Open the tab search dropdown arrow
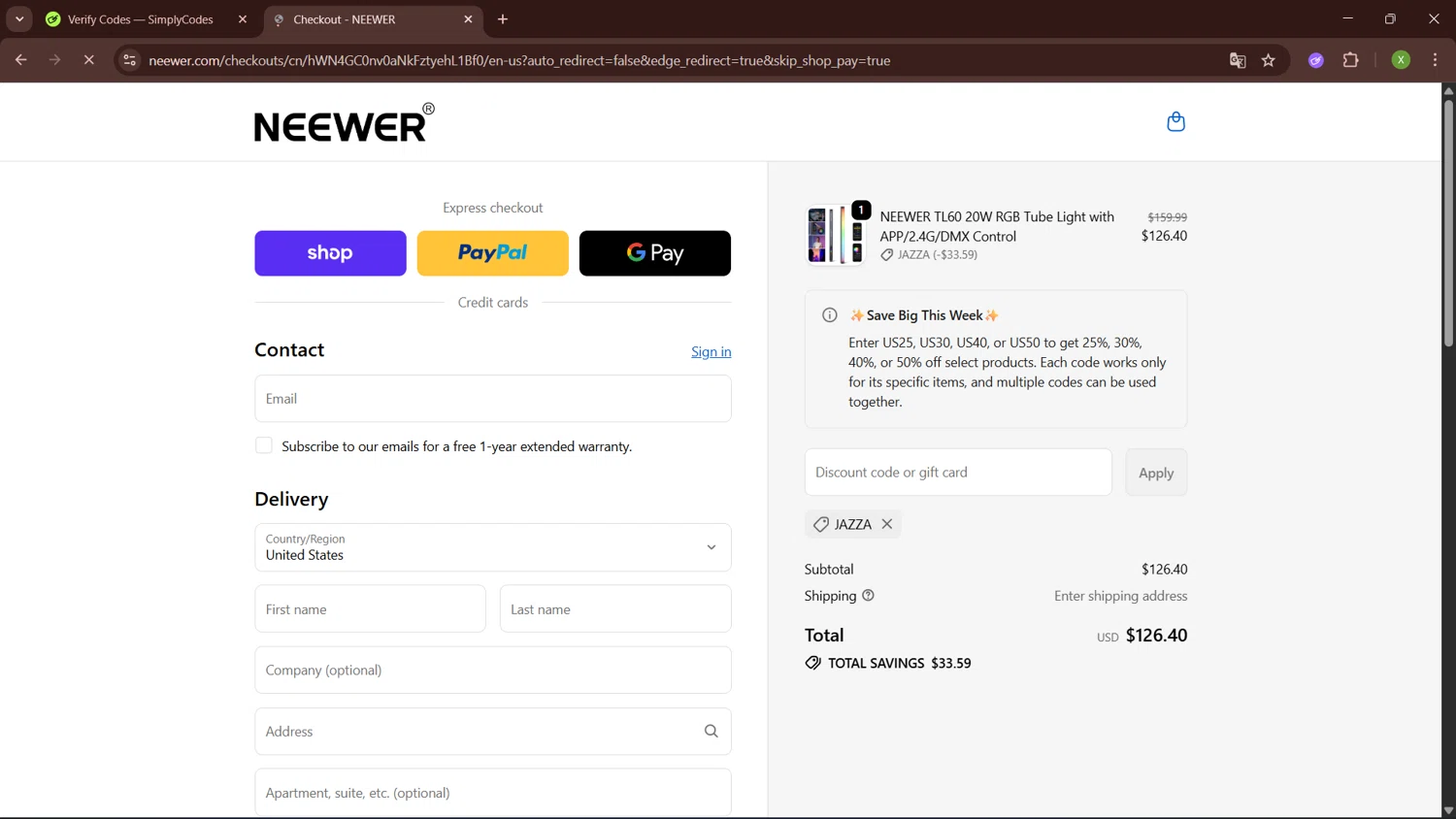The height and width of the screenshot is (819, 1456). coord(19,19)
